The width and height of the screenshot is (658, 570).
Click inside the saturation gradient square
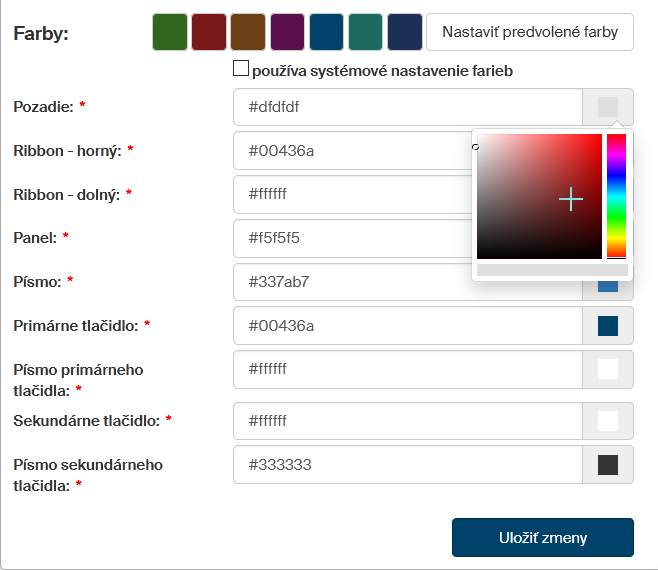point(539,196)
